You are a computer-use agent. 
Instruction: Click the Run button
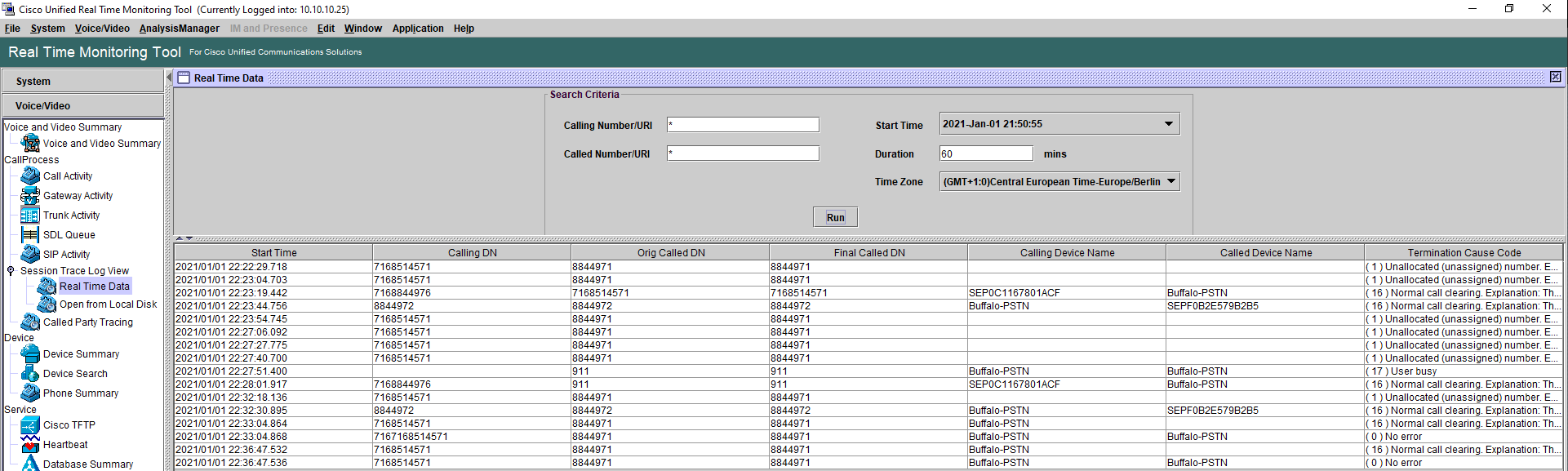coord(835,217)
